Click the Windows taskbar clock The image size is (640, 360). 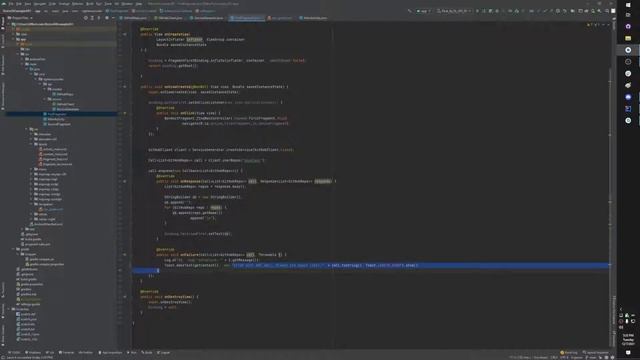point(628,340)
